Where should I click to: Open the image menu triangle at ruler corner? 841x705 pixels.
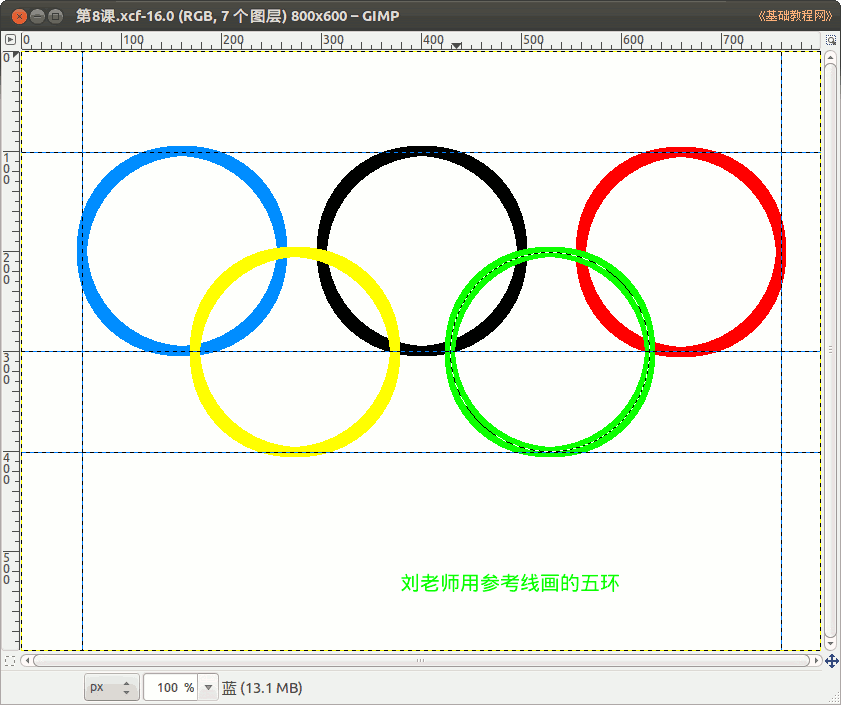10,39
